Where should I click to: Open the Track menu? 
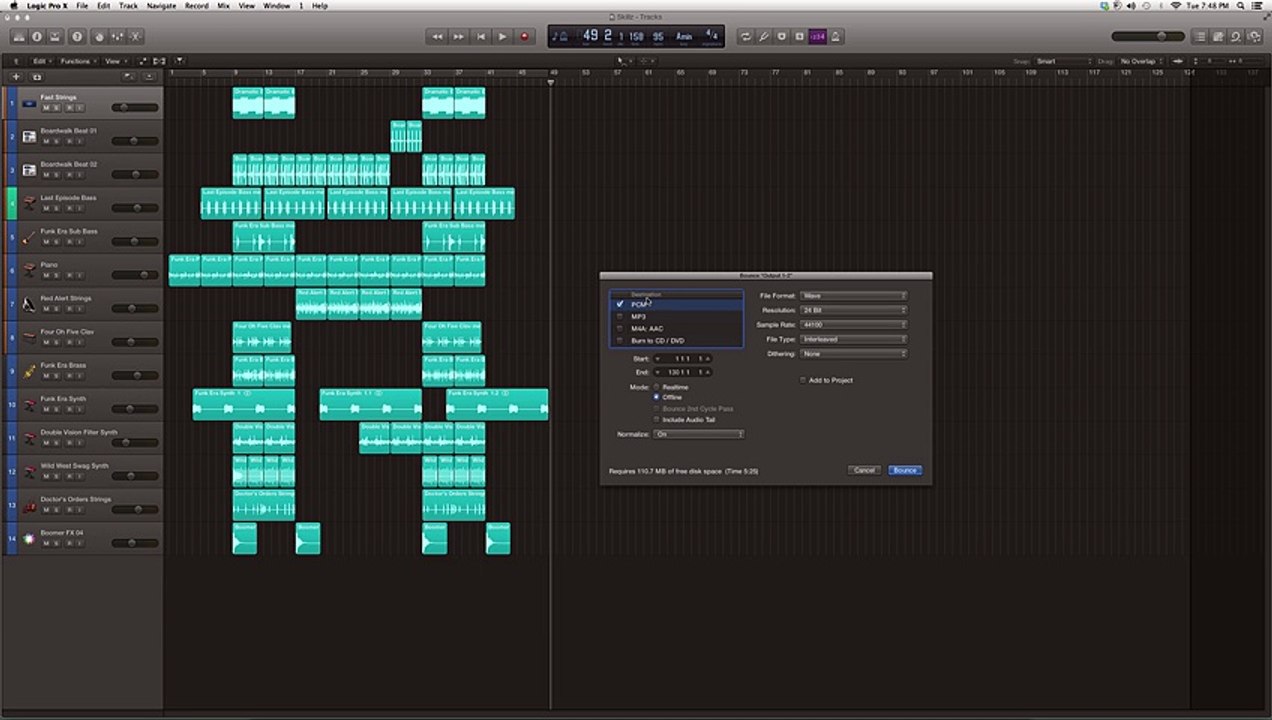[128, 6]
